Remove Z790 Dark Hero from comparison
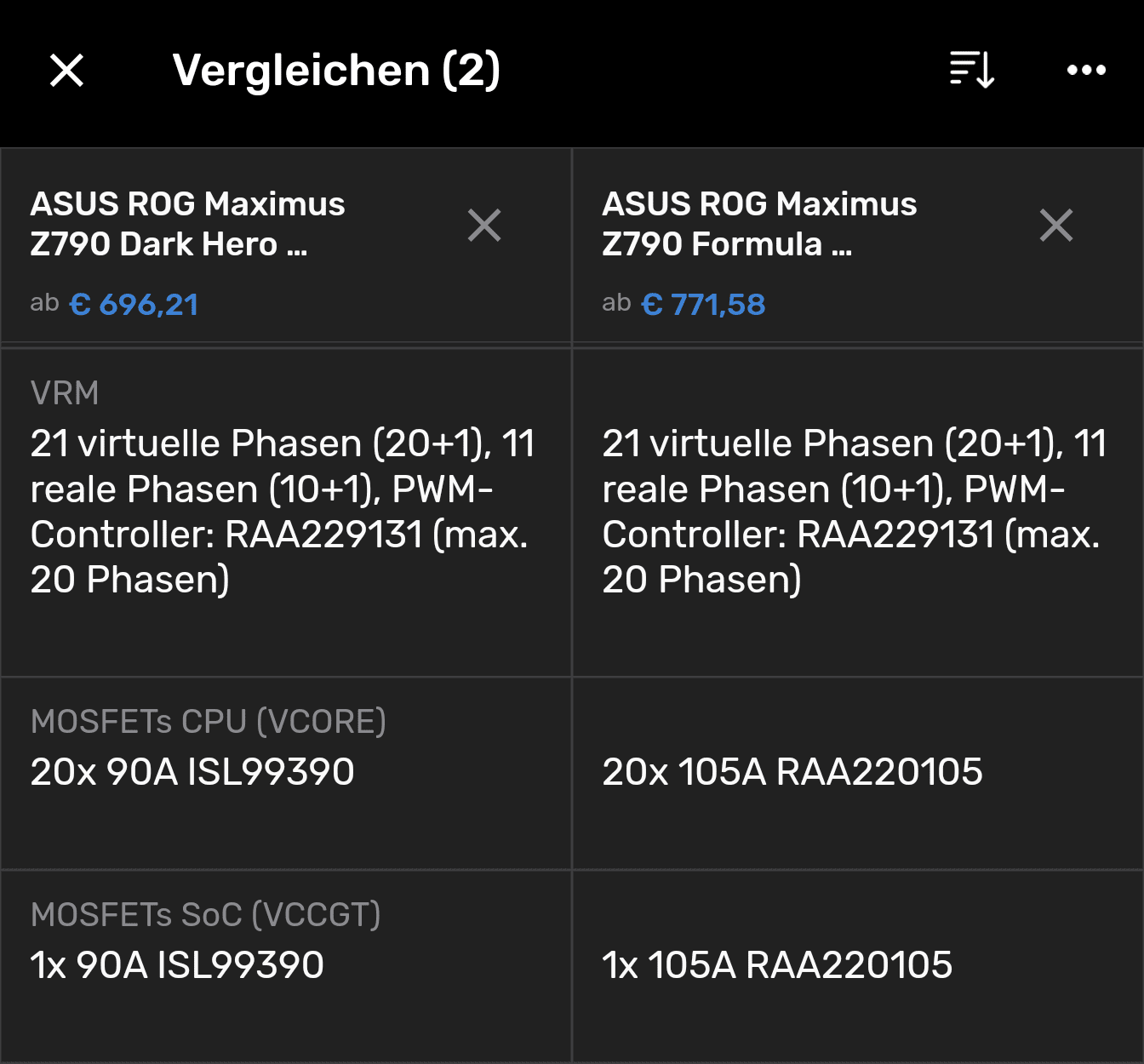 (484, 226)
